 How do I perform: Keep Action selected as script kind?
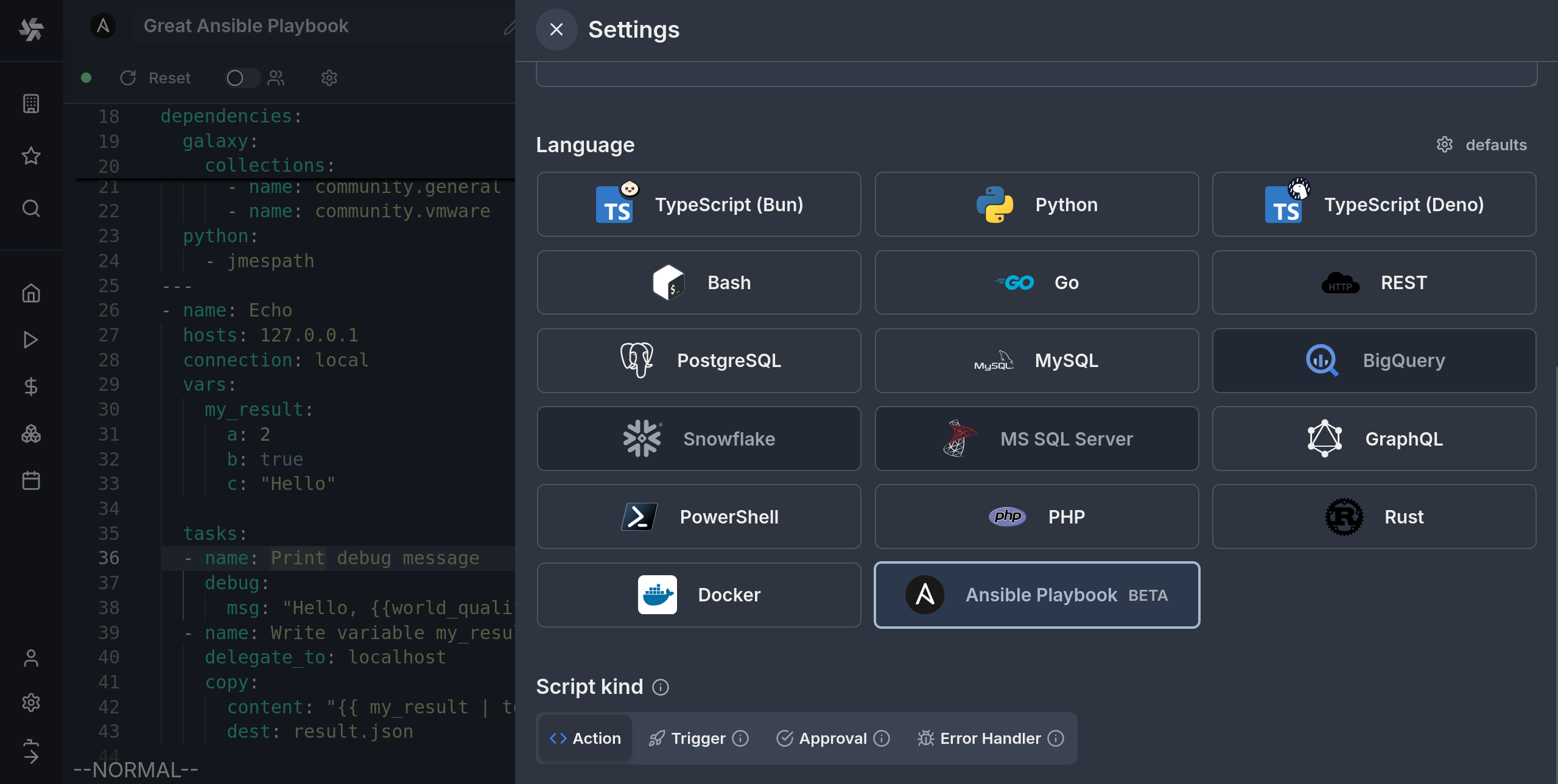click(x=584, y=738)
